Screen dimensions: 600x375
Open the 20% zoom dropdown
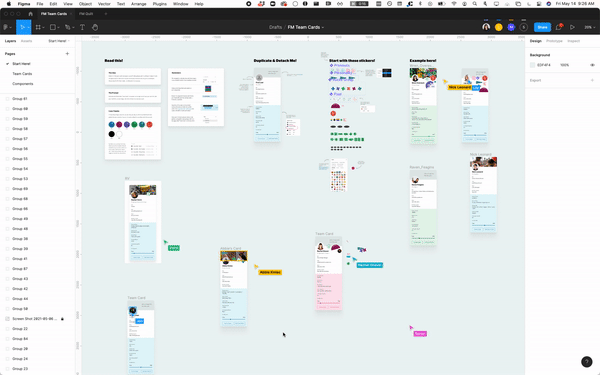coord(589,28)
